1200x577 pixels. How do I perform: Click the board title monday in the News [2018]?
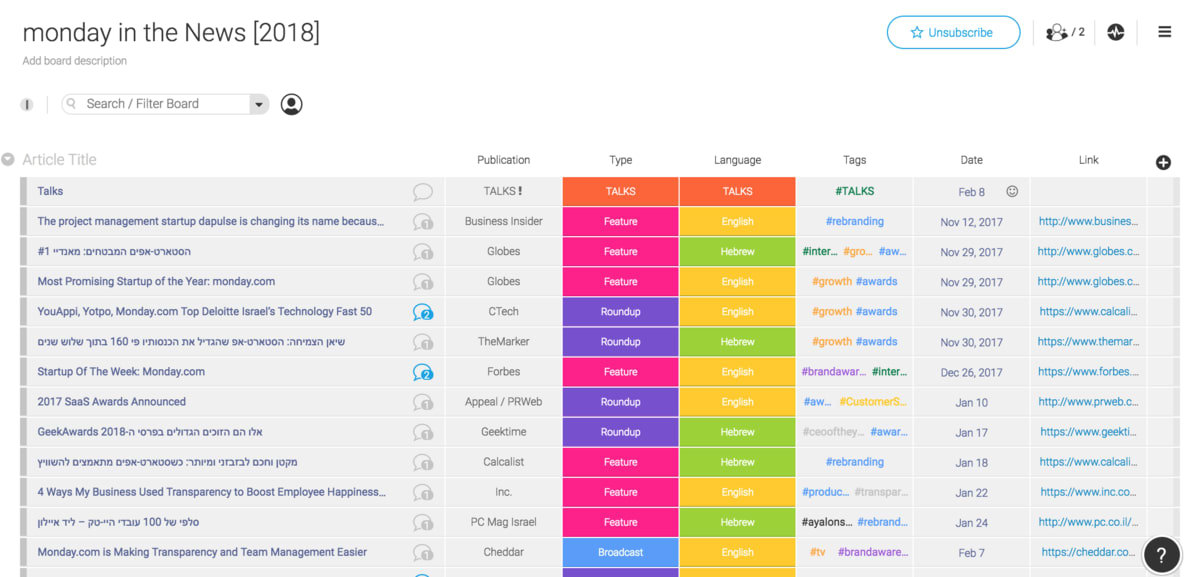(171, 32)
